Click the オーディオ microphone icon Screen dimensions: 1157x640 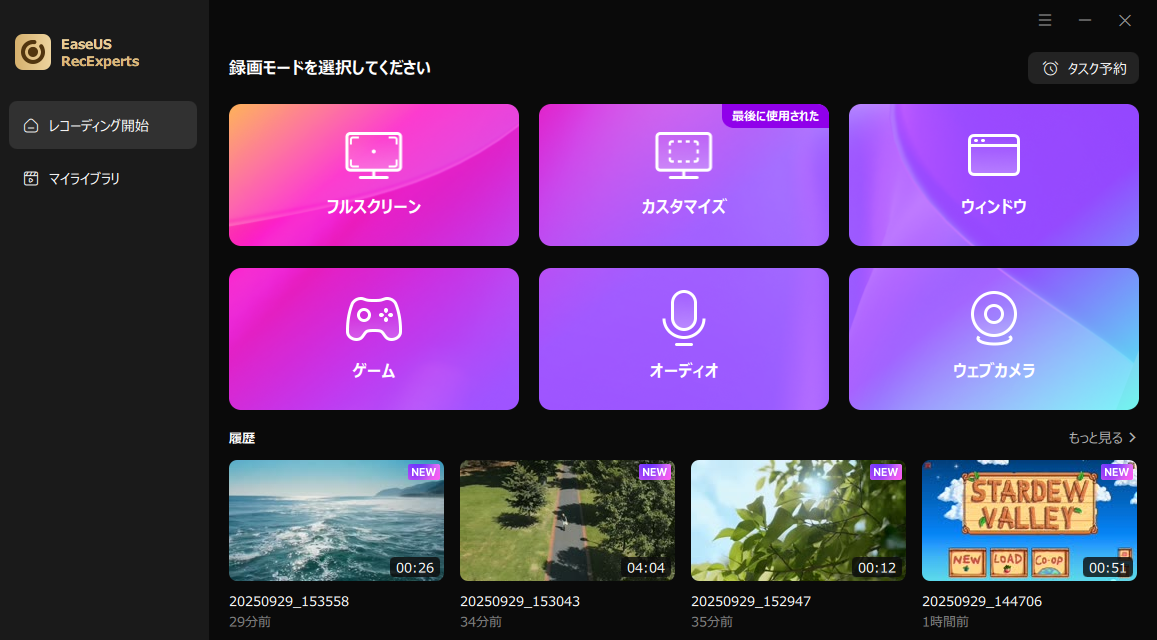684,319
